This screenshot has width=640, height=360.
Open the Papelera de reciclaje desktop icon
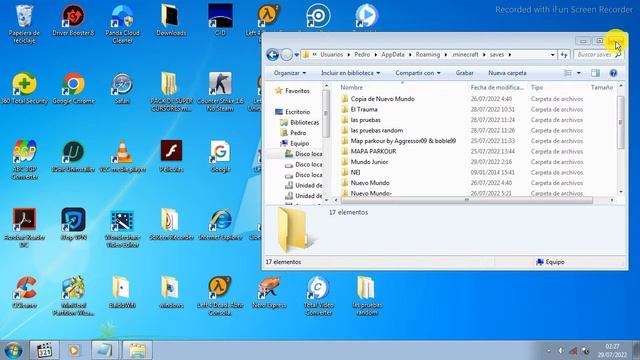[x=24, y=23]
